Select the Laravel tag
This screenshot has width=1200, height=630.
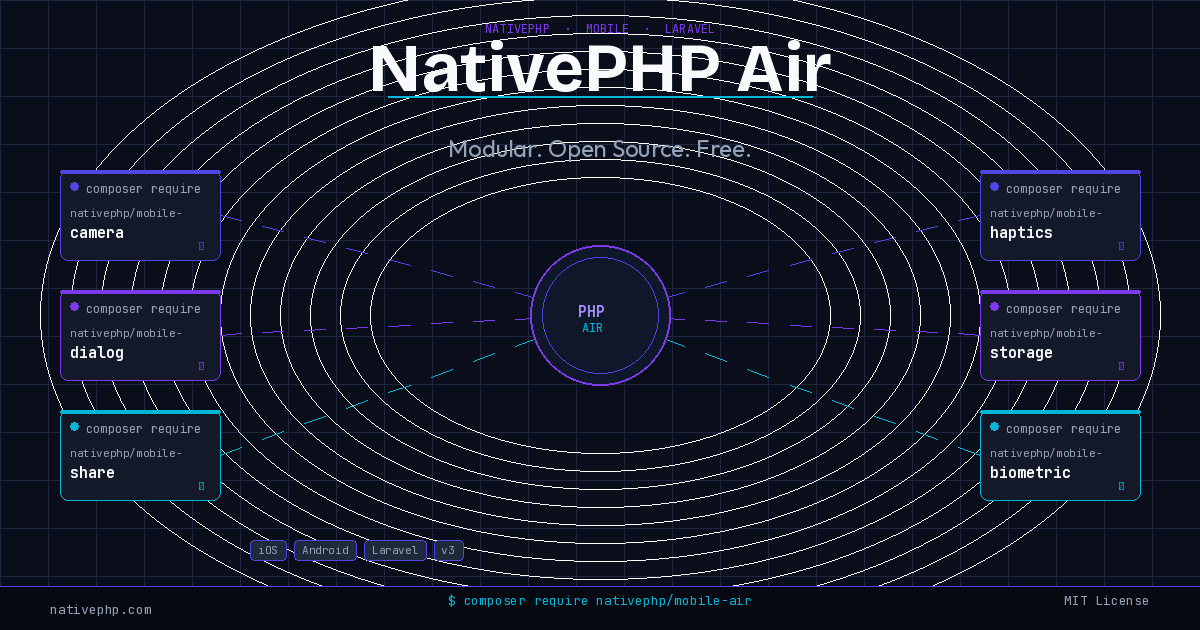(395, 551)
